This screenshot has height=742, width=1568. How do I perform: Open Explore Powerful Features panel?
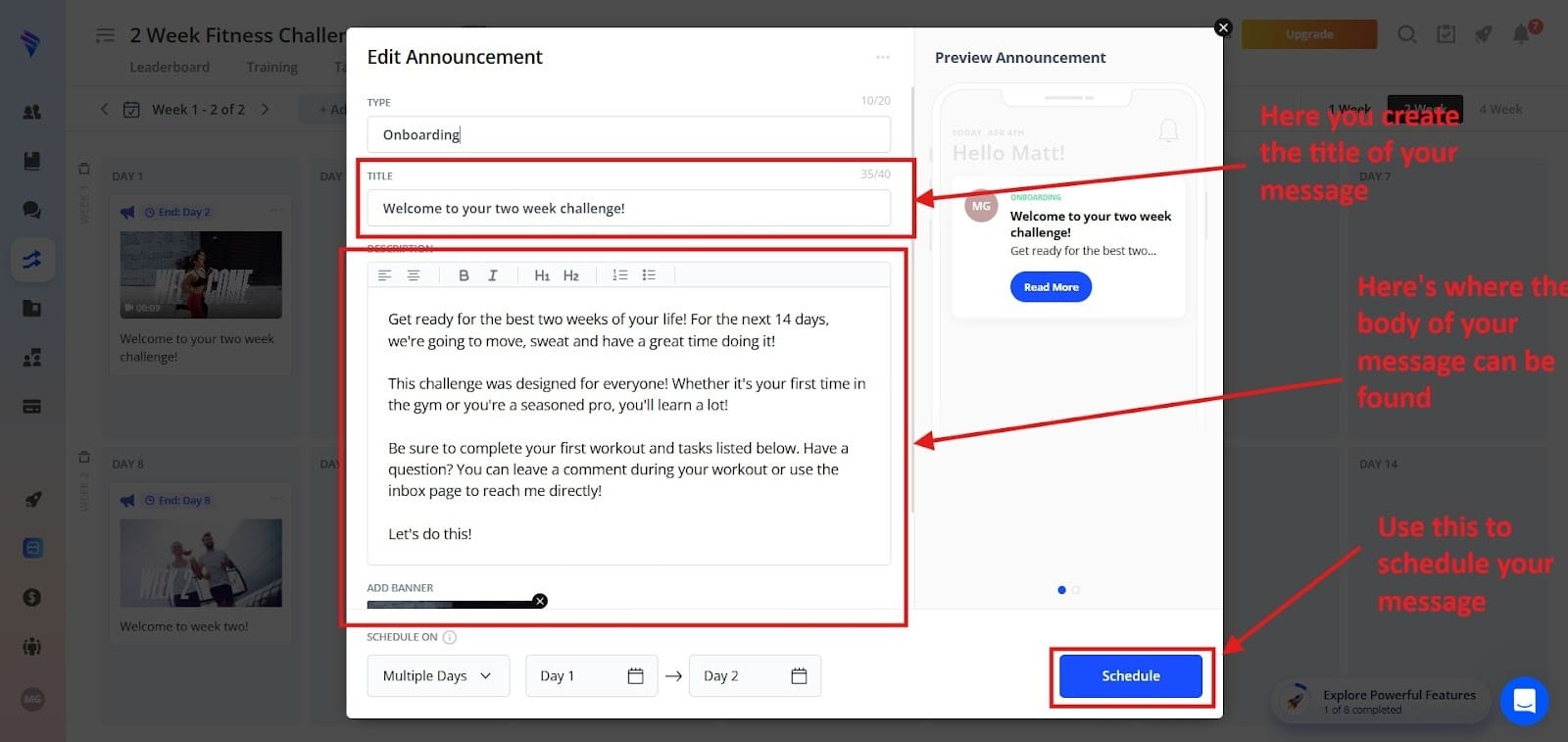pyautogui.click(x=1380, y=701)
